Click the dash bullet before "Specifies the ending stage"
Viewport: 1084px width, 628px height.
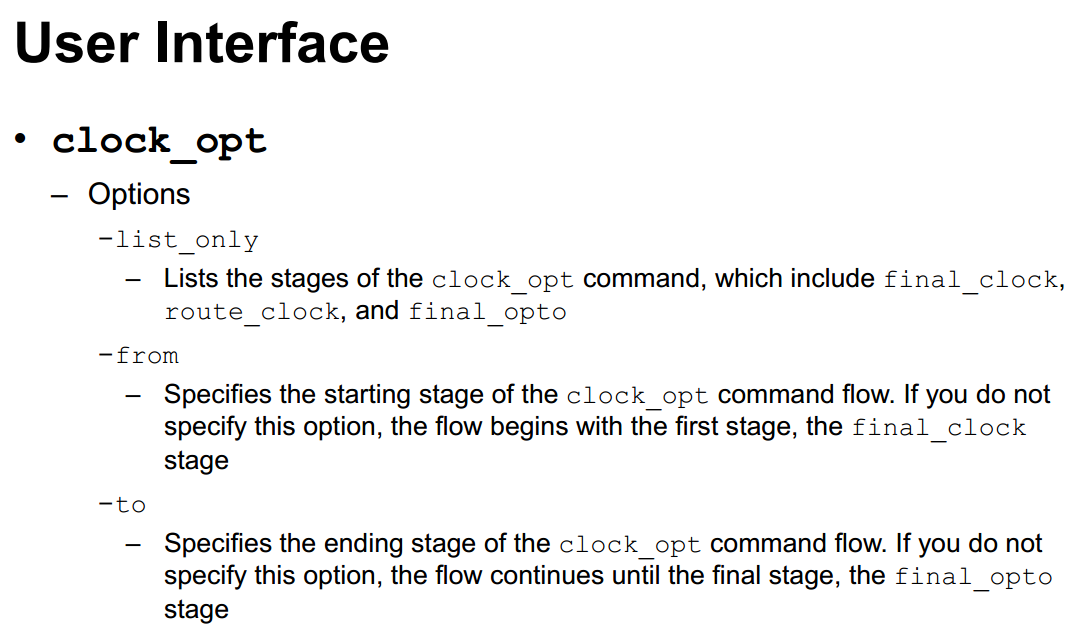click(133, 544)
